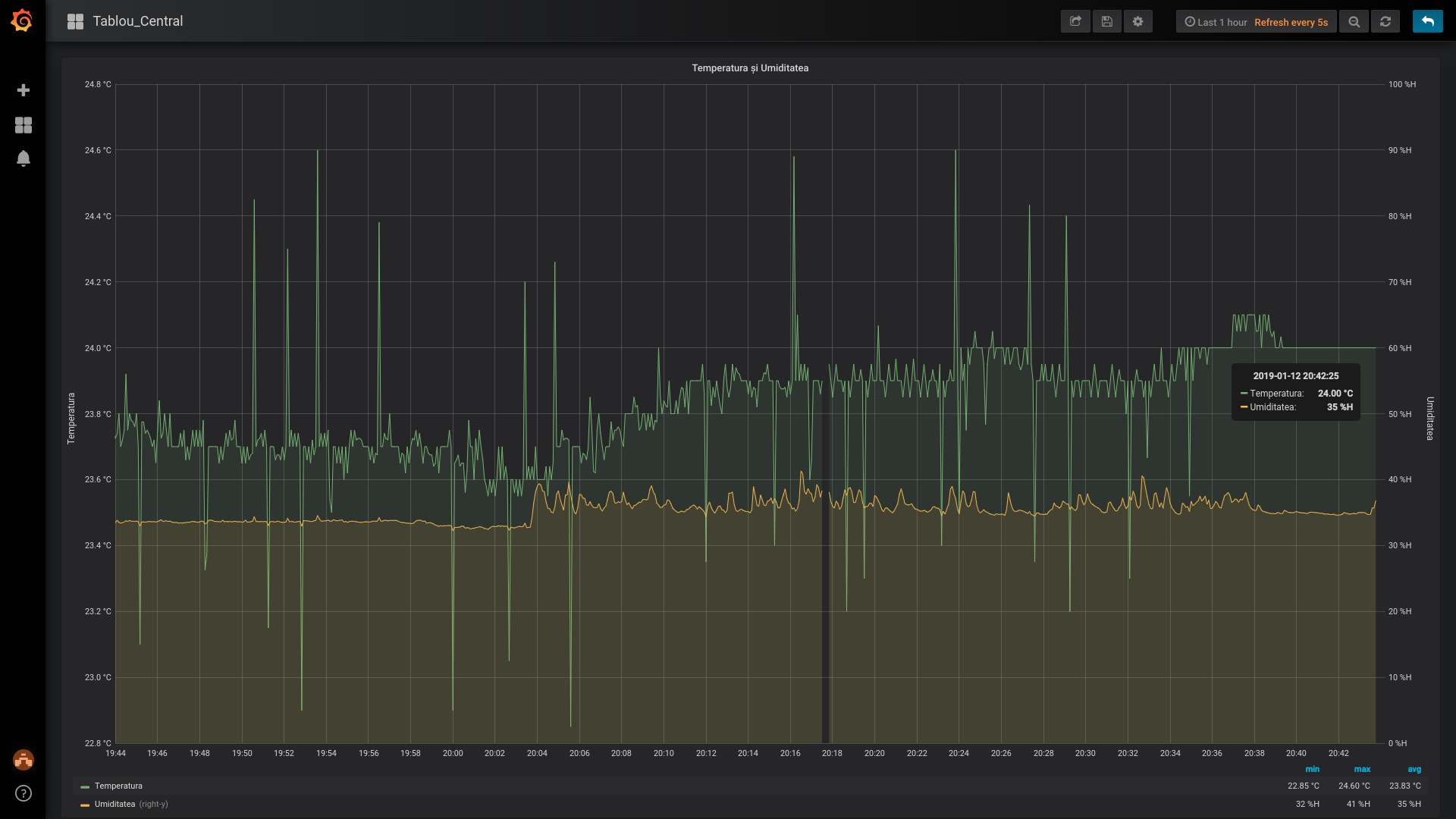Click the 19:44 time axis label
Screen dimensions: 1456x819
115,753
